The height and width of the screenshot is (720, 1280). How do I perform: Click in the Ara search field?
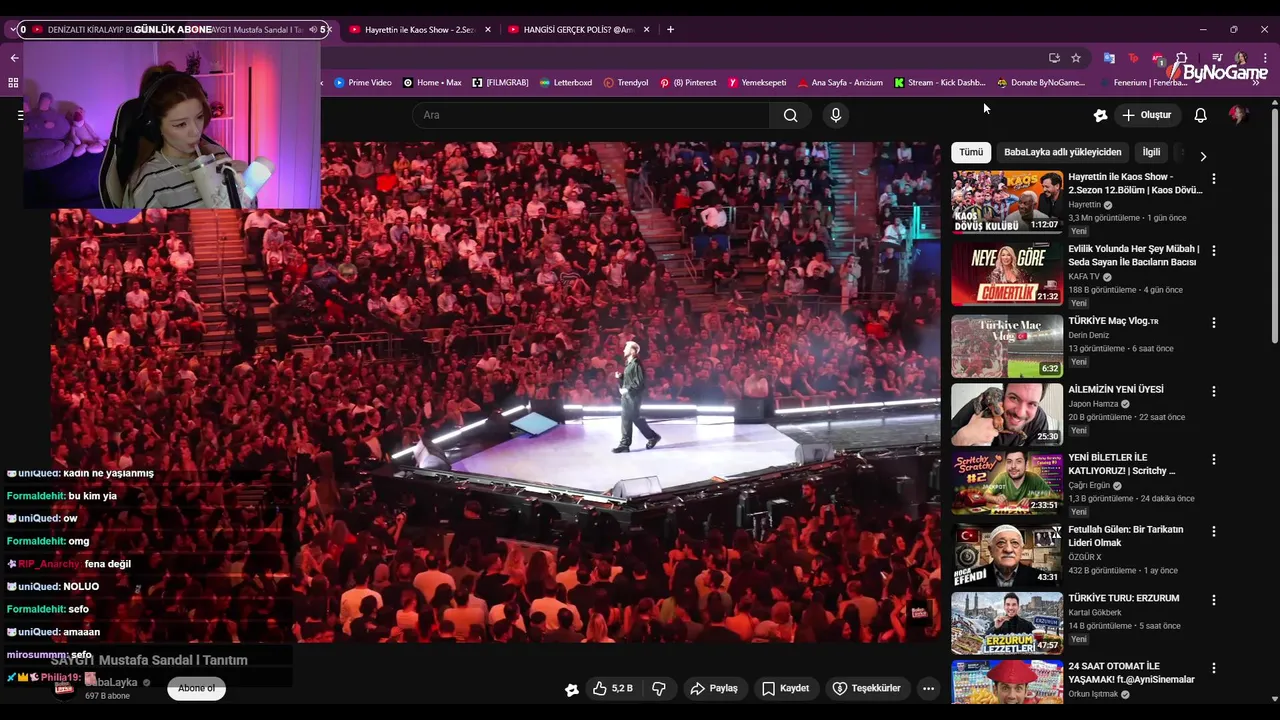click(591, 115)
